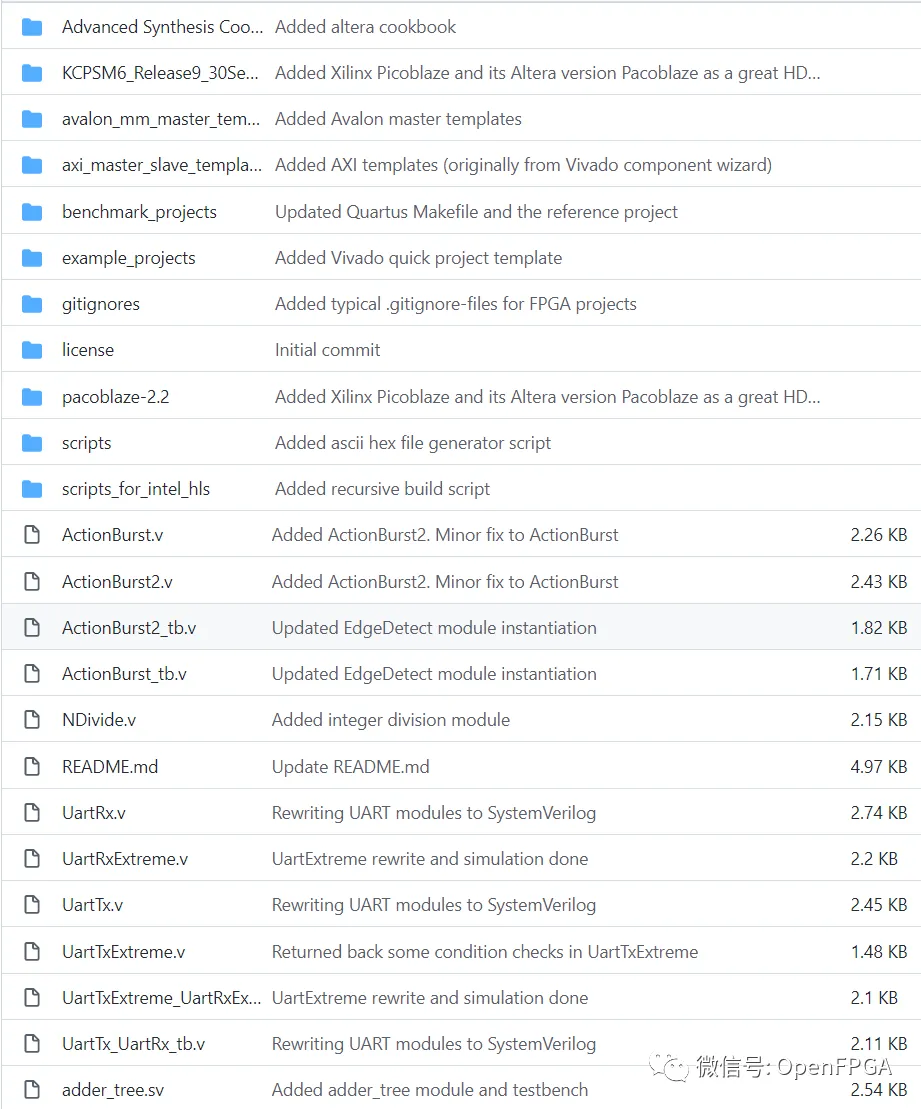Open 'Added Avalon master templates' commit message
The height and width of the screenshot is (1109, 921).
398,119
